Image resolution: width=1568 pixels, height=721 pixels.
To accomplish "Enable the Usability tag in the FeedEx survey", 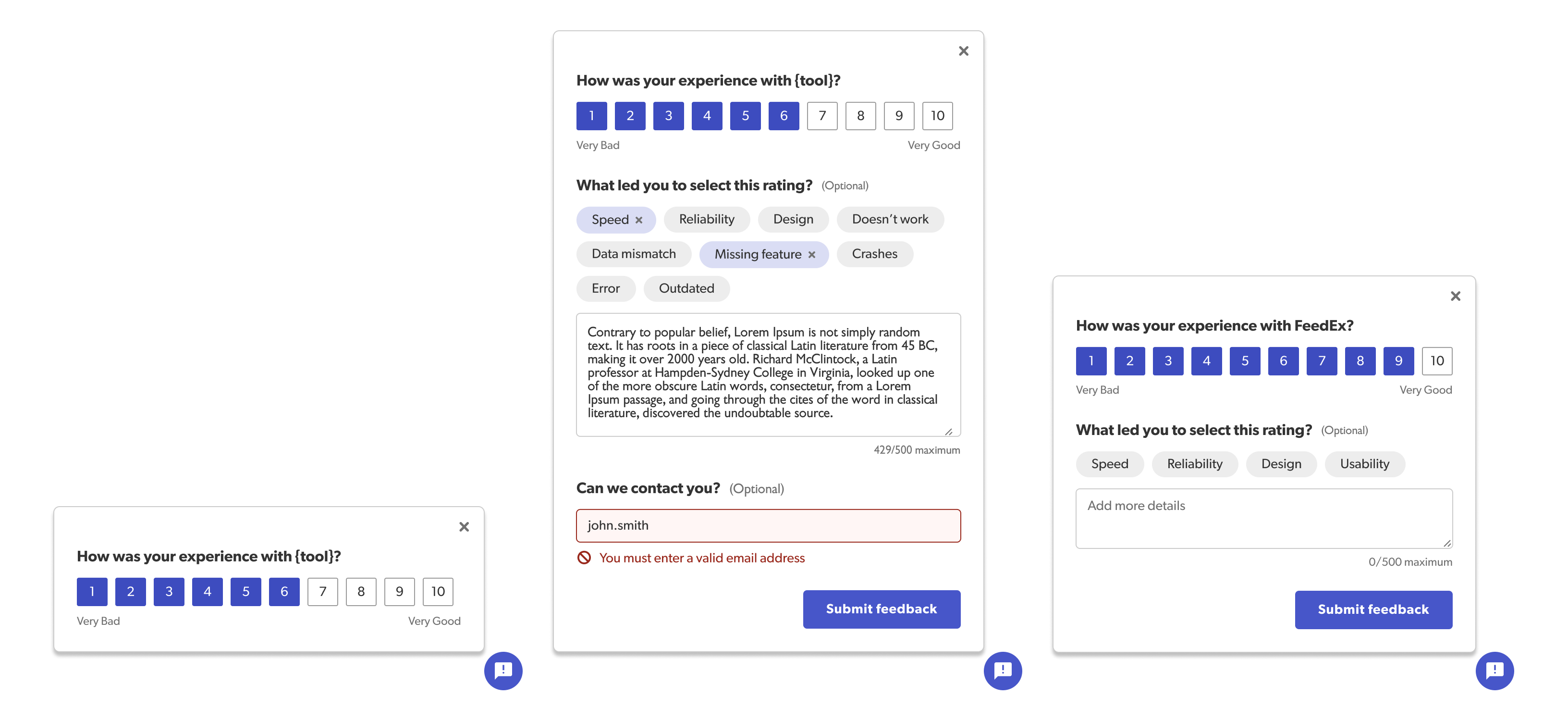I will 1365,463.
